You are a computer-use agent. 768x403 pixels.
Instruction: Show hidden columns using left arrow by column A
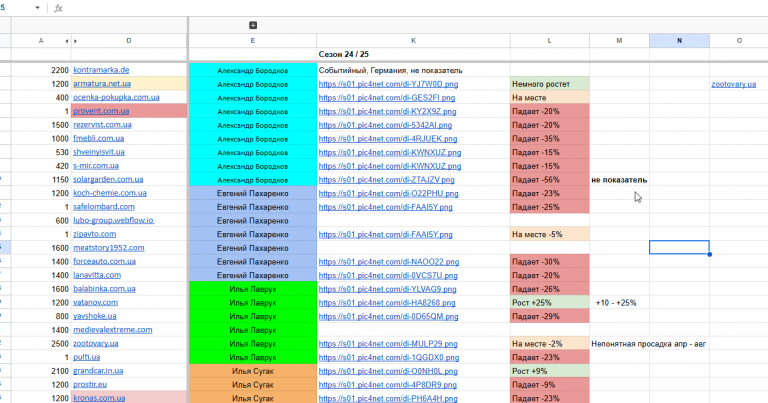coord(67,41)
